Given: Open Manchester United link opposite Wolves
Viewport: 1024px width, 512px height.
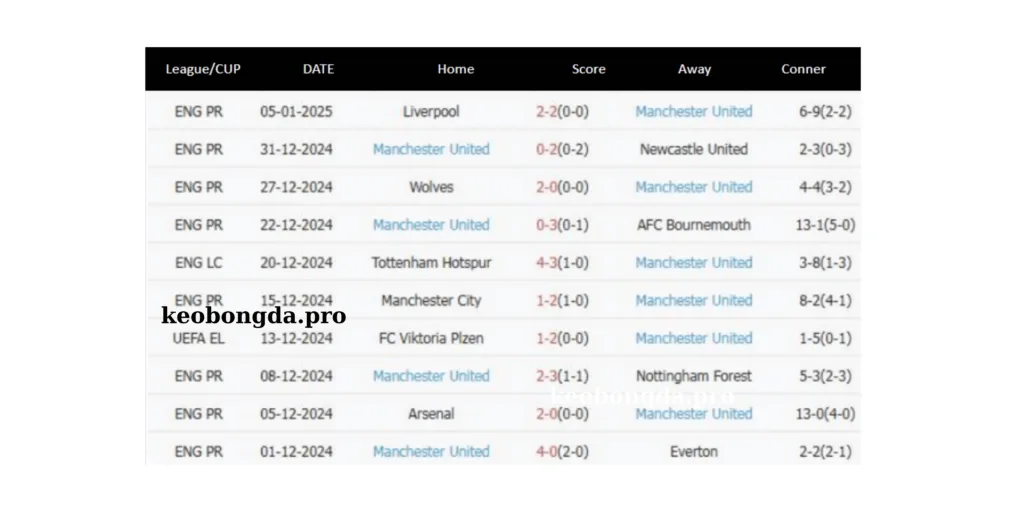Looking at the screenshot, I should pos(693,187).
